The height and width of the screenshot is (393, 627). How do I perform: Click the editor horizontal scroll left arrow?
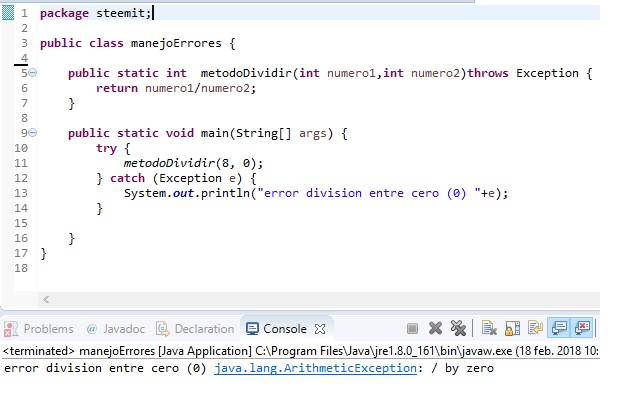coord(46,299)
